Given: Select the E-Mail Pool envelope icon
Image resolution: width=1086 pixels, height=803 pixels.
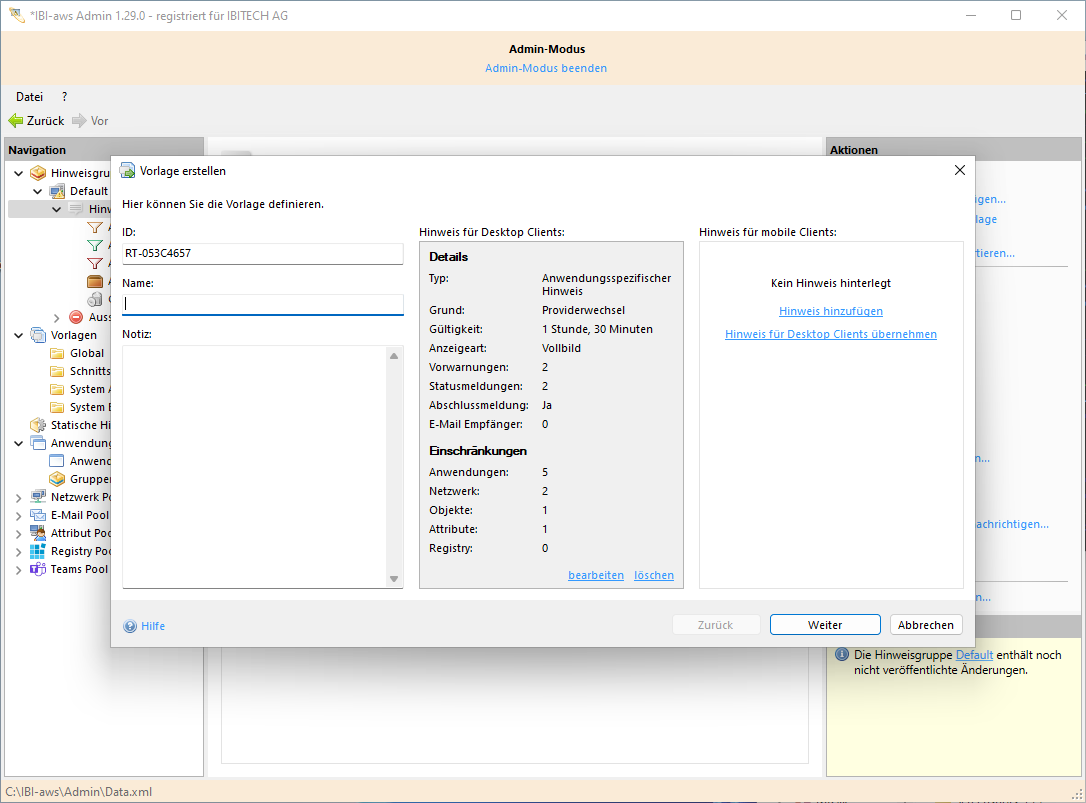Looking at the screenshot, I should 38,515.
